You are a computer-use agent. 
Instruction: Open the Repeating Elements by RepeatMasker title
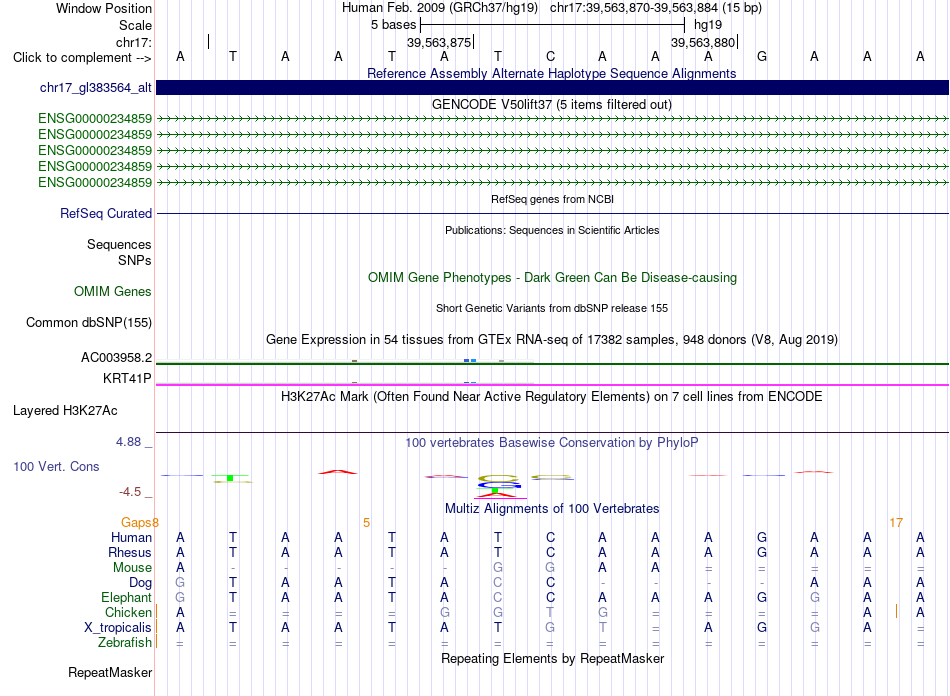(552, 658)
